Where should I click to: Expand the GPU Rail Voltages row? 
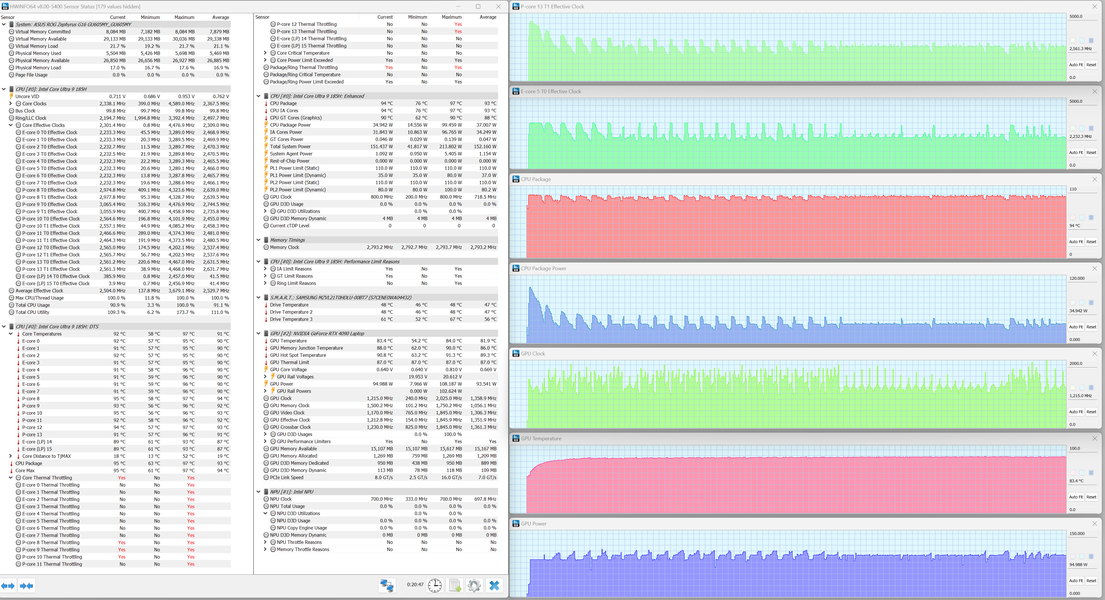click(x=265, y=376)
